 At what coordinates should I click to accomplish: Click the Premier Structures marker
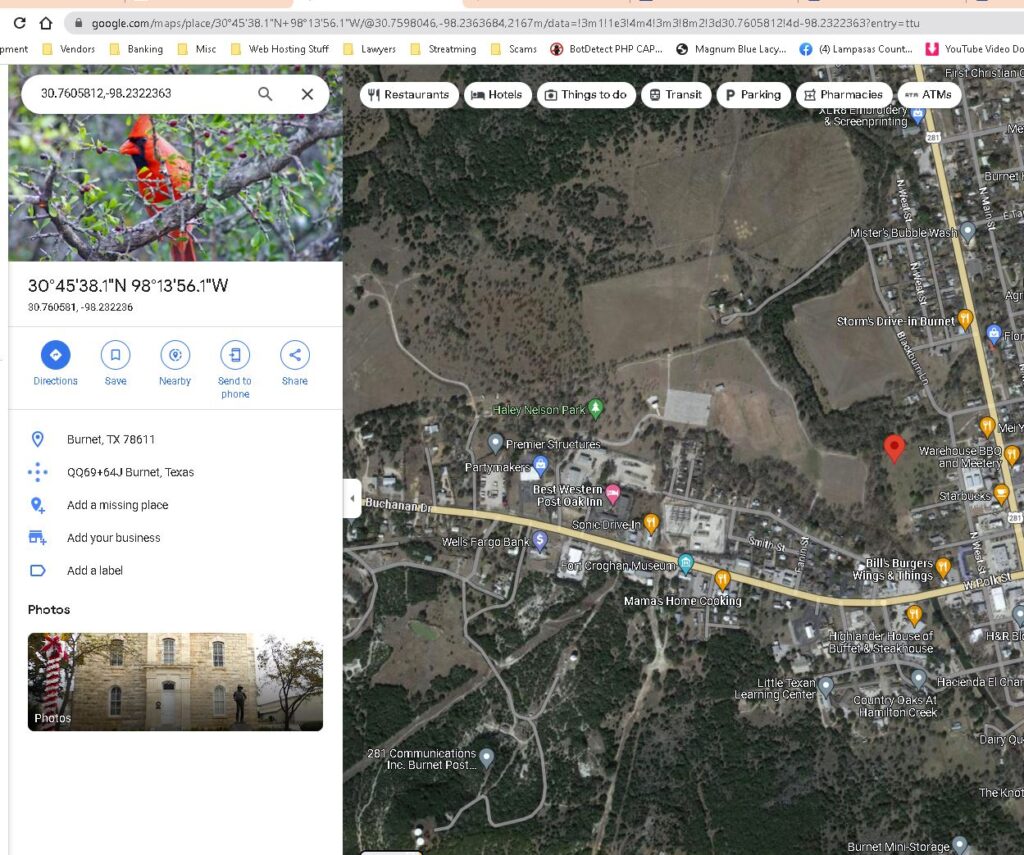[x=496, y=443]
